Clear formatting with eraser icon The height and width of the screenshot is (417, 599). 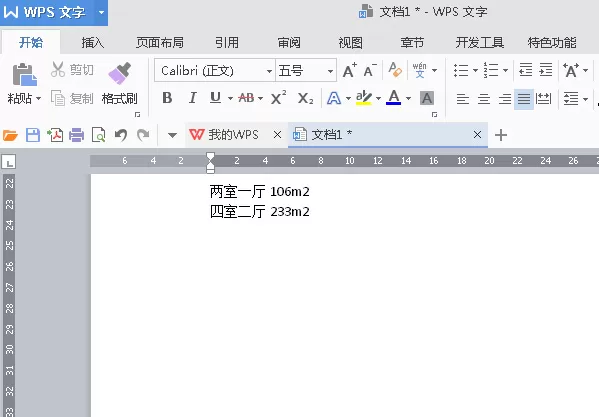[x=395, y=70]
